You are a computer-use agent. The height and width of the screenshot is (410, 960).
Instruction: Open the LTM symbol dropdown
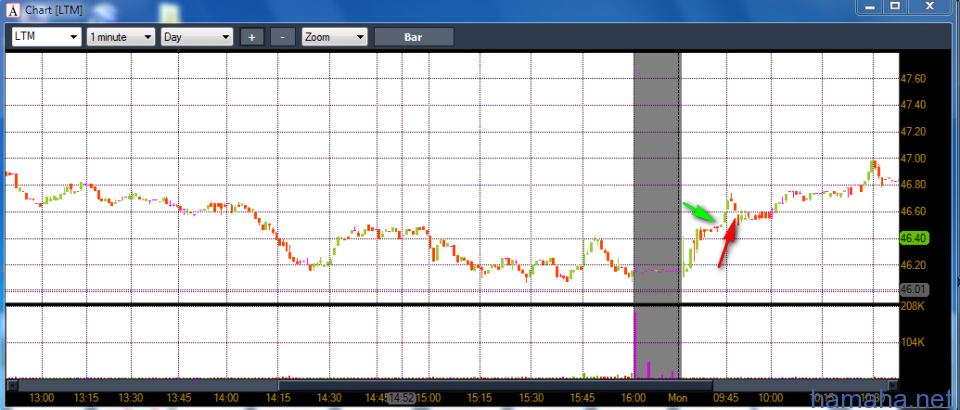tap(47, 37)
